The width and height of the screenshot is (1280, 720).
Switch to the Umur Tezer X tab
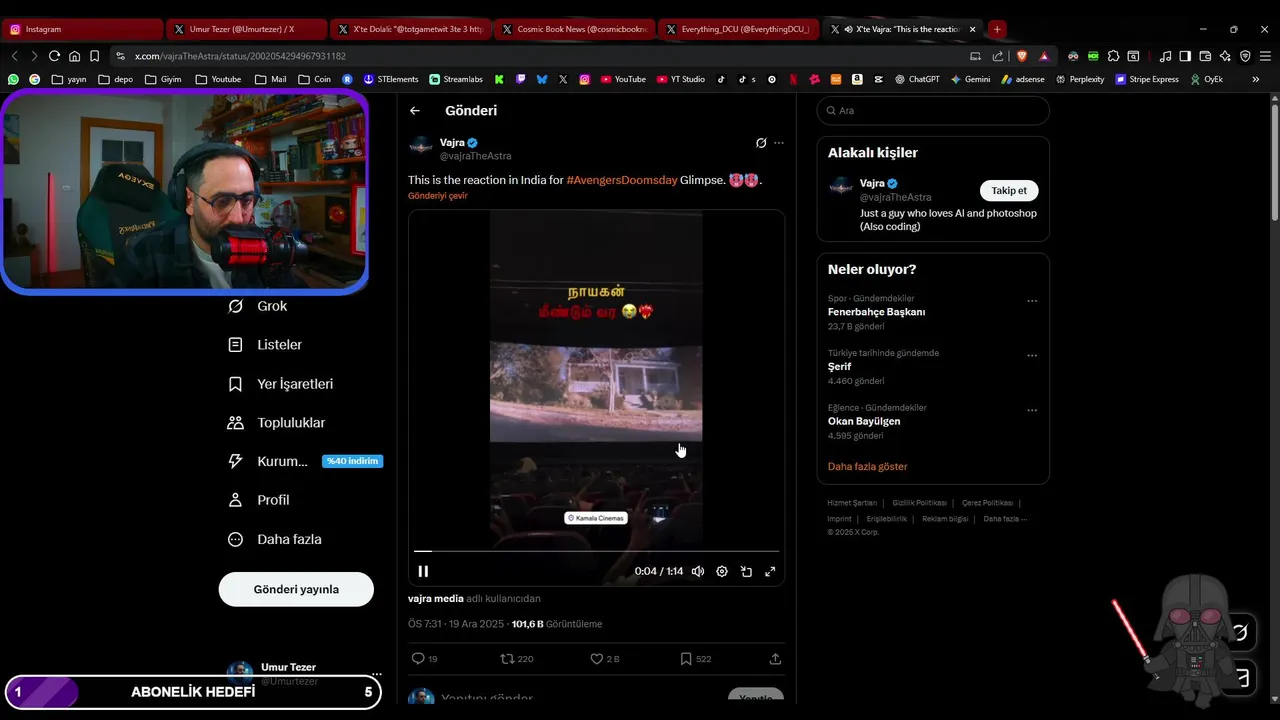245,29
